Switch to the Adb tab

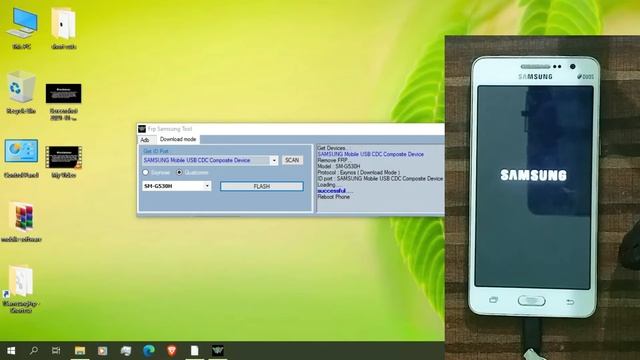(x=145, y=140)
